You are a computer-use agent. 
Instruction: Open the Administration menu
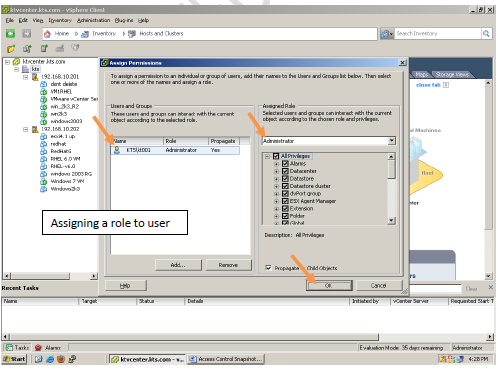93,20
